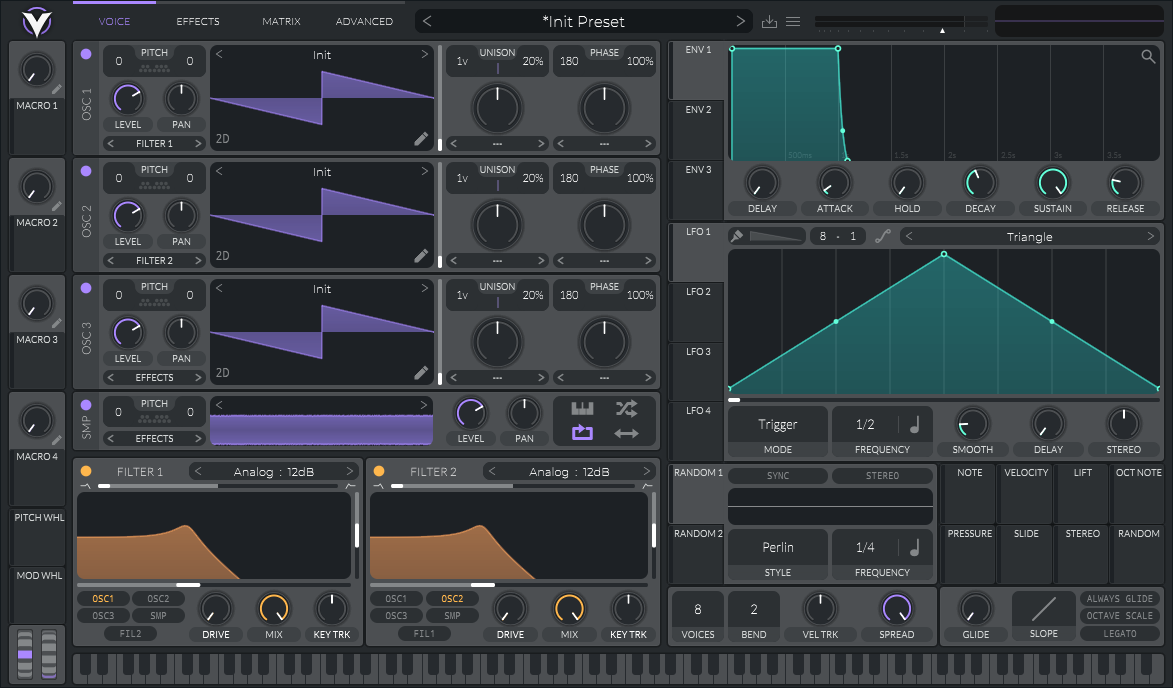Click the LEGATO button
Screen dimensions: 1173x688
coord(1119,634)
